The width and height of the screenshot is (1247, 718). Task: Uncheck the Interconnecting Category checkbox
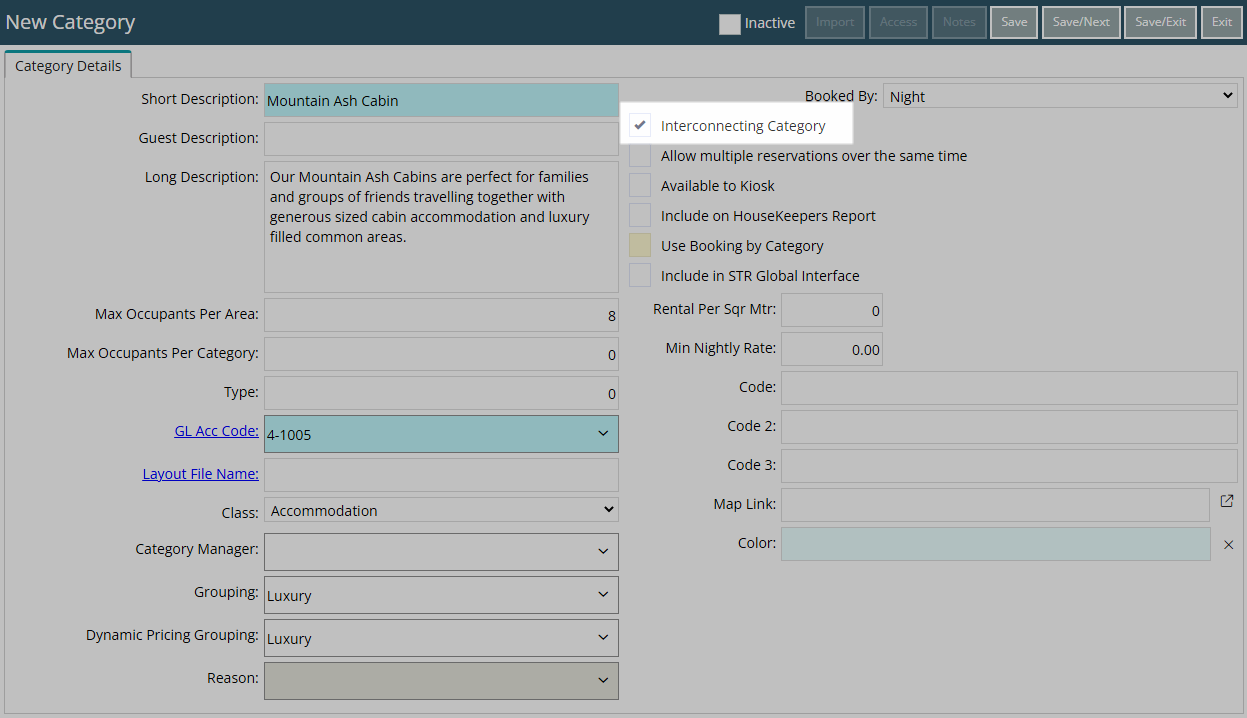(x=640, y=126)
